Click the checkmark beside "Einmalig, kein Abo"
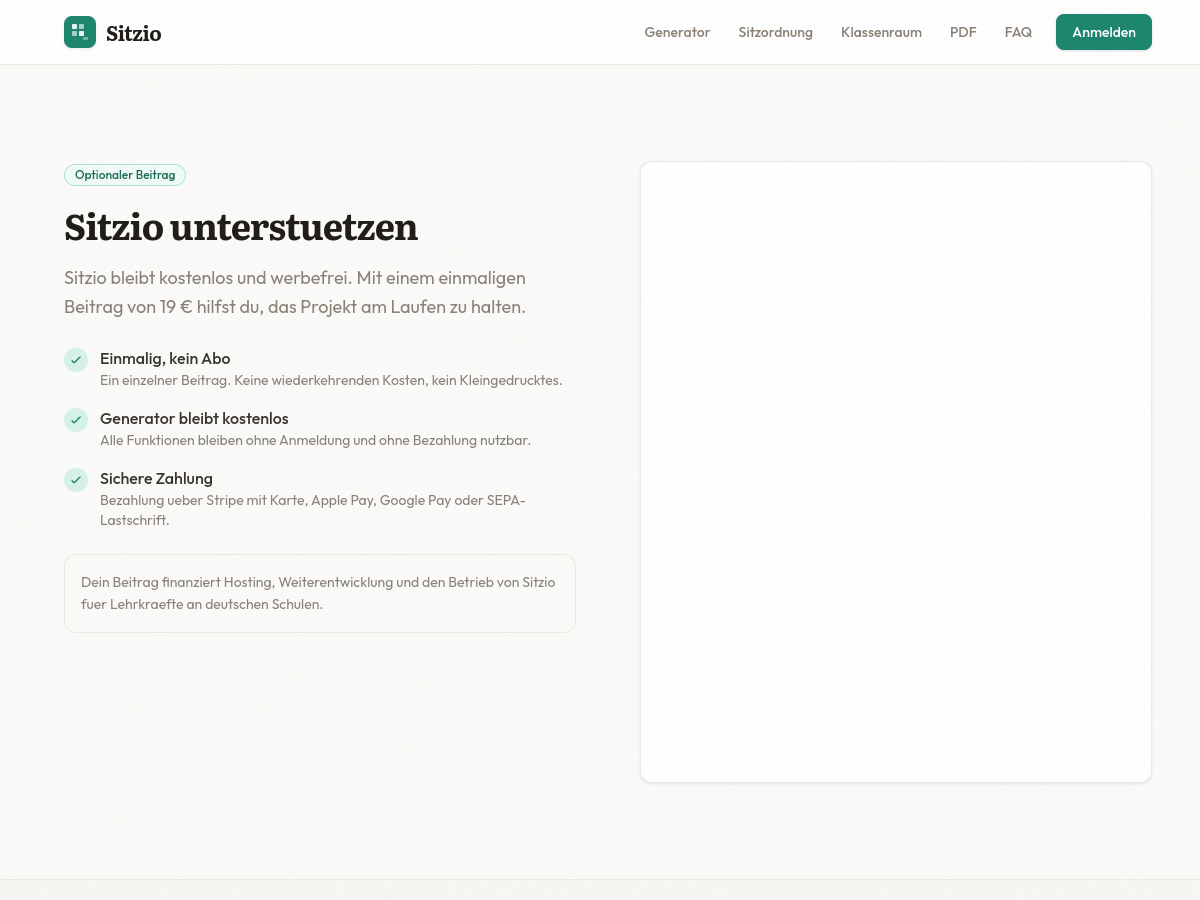1200x900 pixels. coord(76,360)
